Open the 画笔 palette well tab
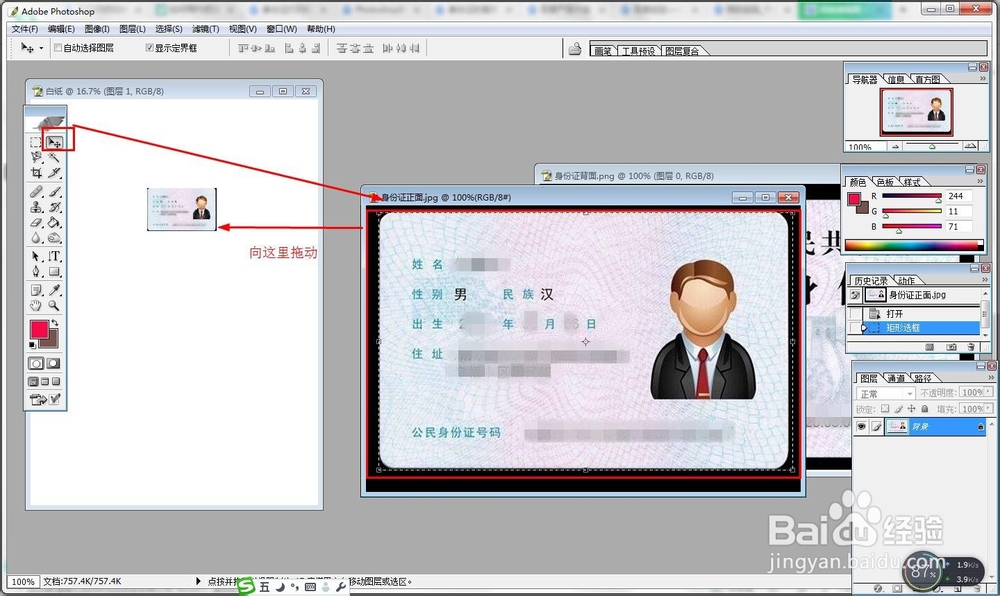 (x=603, y=51)
